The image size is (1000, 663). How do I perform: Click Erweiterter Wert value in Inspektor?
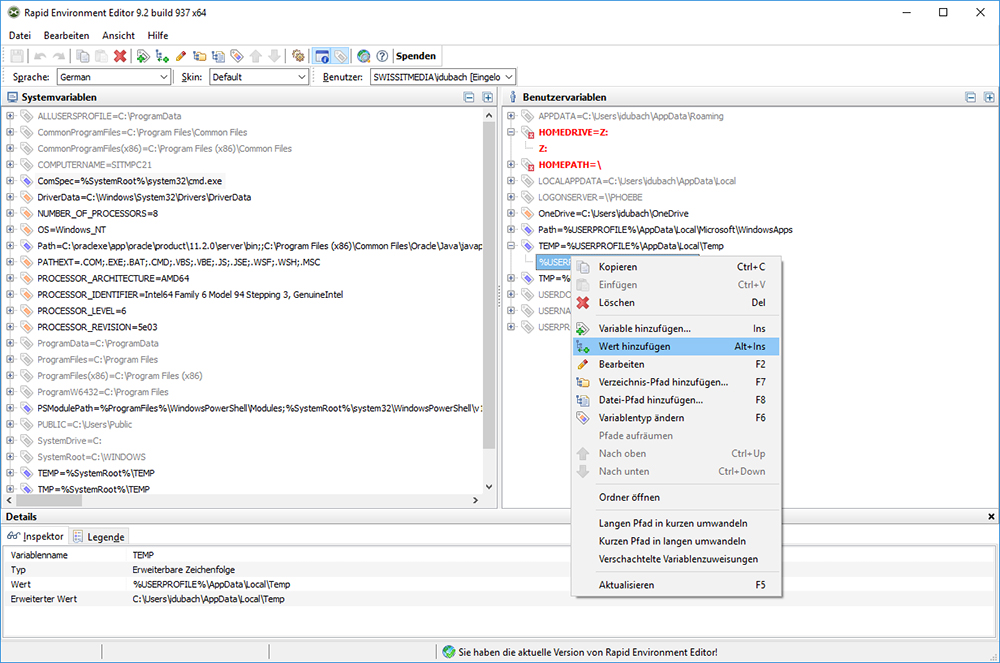(x=209, y=599)
